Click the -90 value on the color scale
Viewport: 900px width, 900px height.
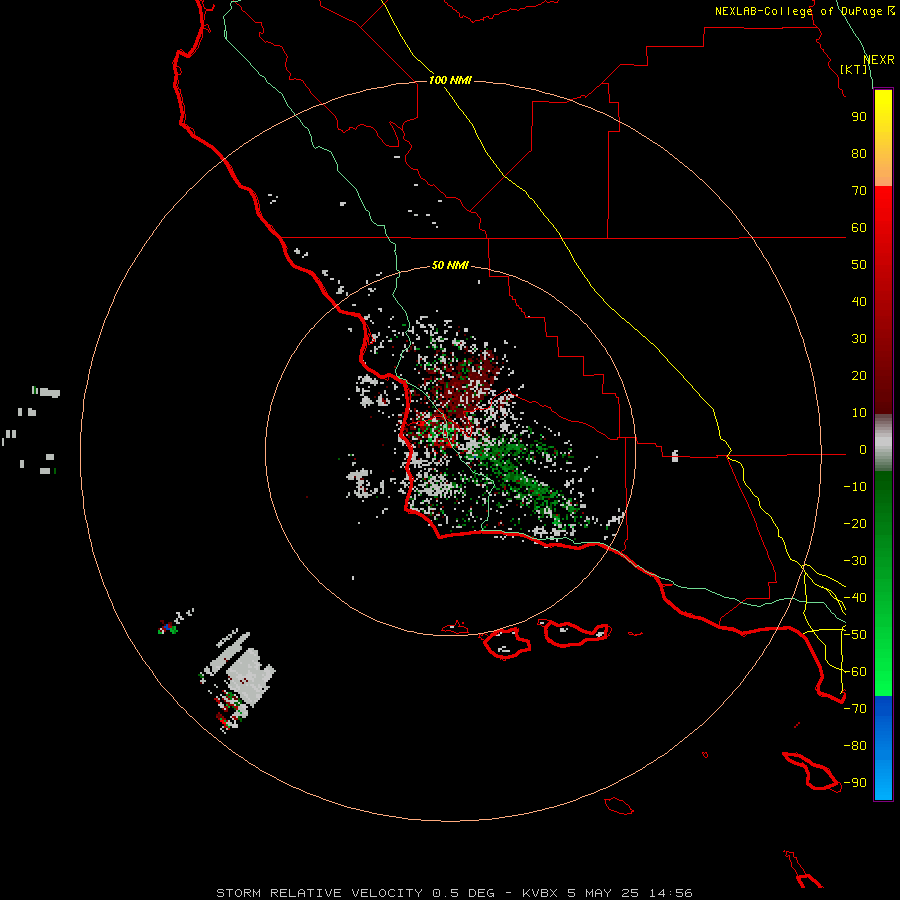click(x=855, y=783)
